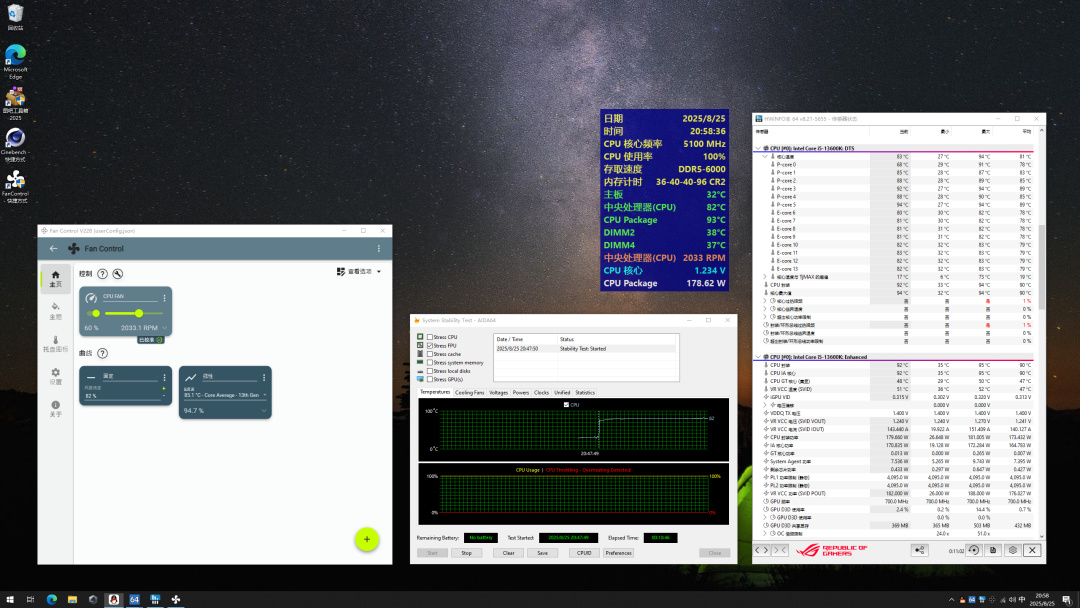This screenshot has height=608, width=1080.
Task: Switch to Statistics tab
Action: click(585, 392)
